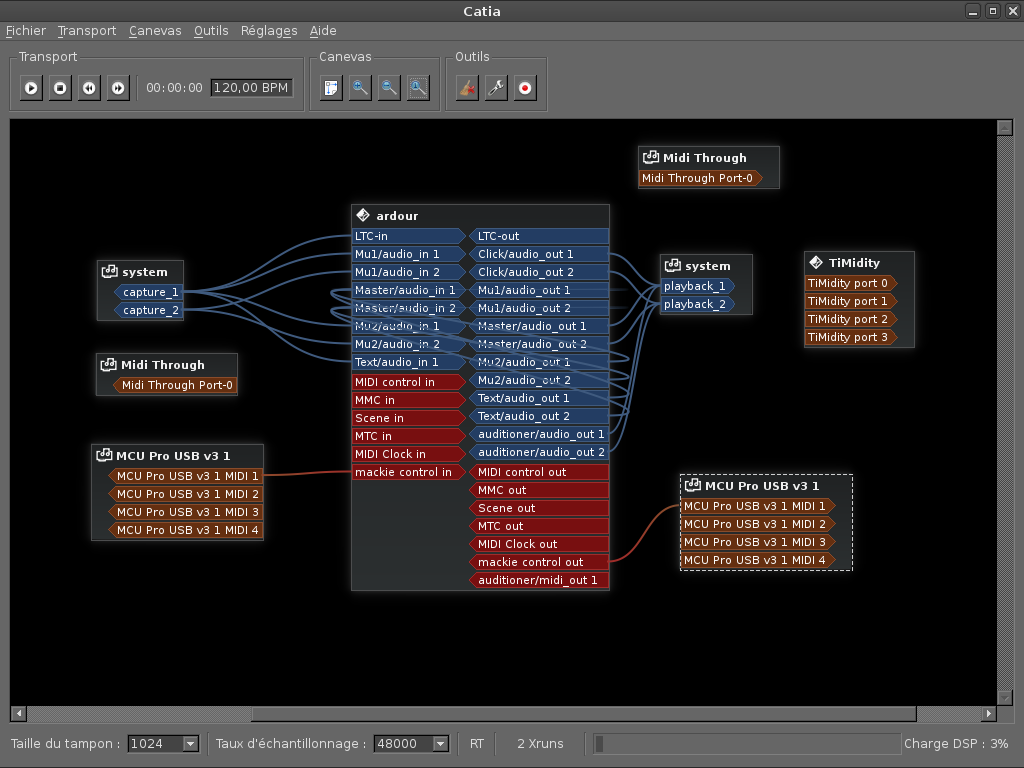Click the 00:00:00 transport time display
The width and height of the screenshot is (1024, 768).
tap(174, 88)
